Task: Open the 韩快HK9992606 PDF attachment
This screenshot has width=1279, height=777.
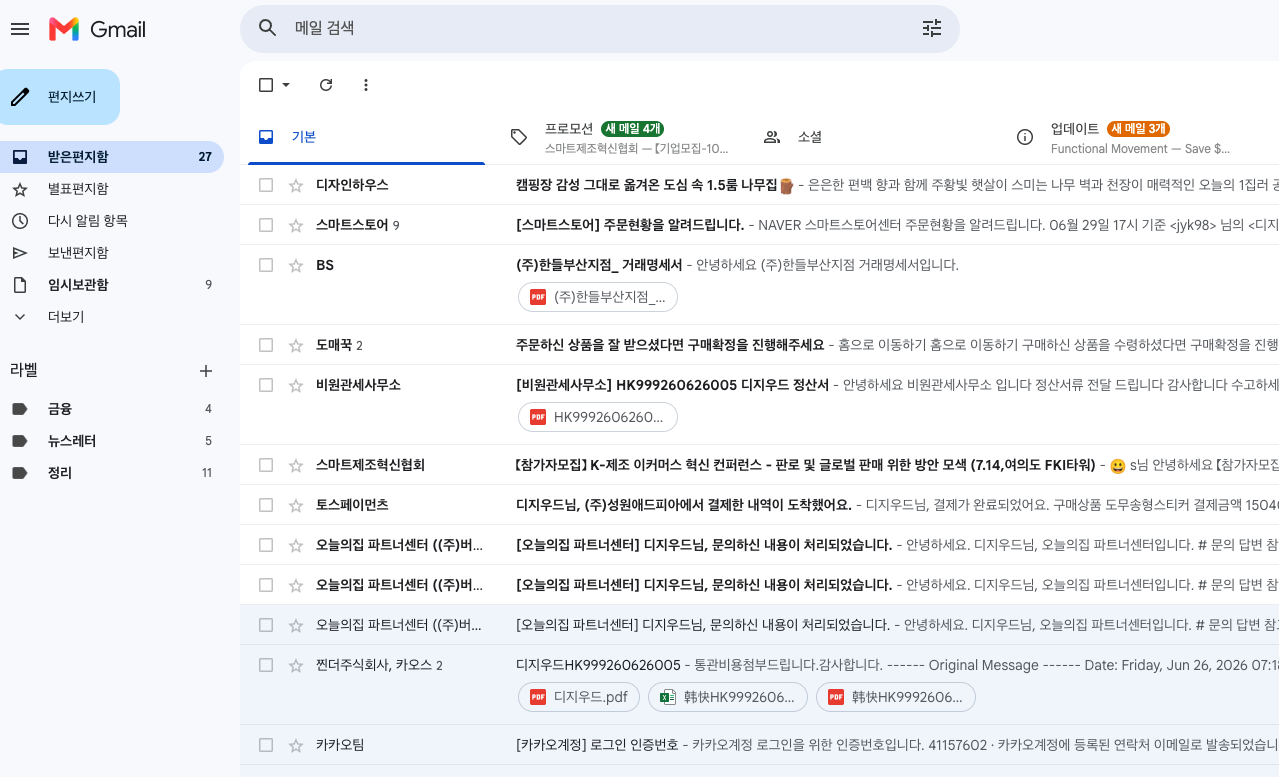Action: pyautogui.click(x=896, y=697)
